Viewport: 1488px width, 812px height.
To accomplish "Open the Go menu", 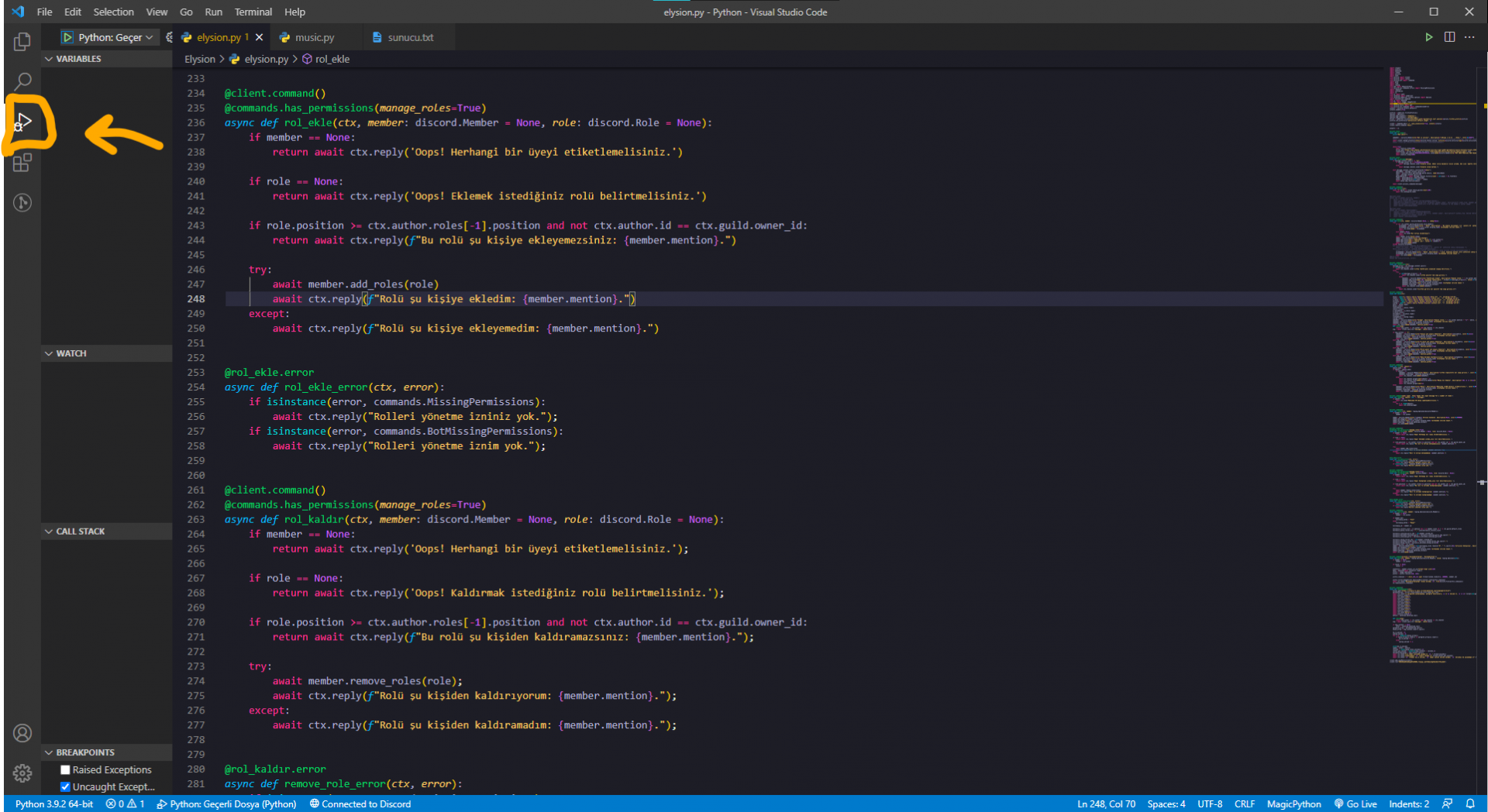I will click(186, 12).
